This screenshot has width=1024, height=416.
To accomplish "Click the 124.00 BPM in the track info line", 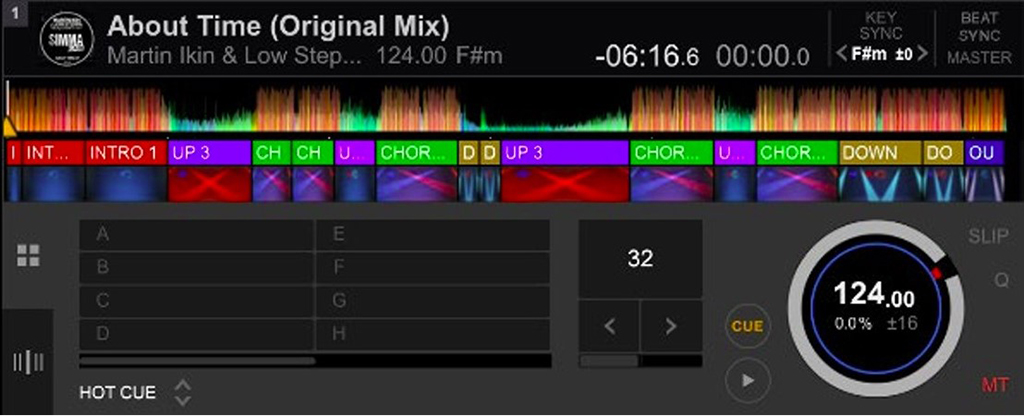I will (411, 56).
